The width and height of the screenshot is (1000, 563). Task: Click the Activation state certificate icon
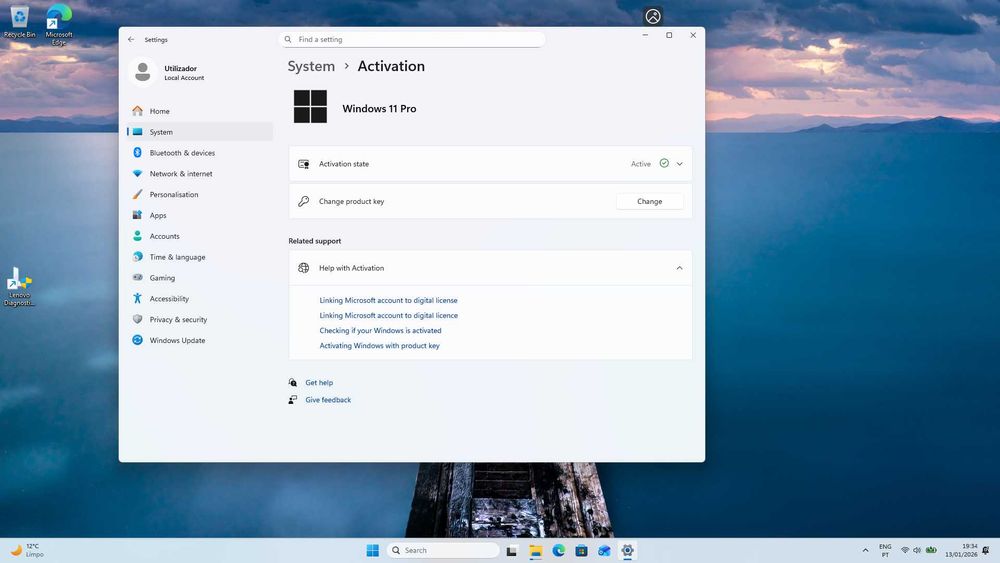(304, 164)
